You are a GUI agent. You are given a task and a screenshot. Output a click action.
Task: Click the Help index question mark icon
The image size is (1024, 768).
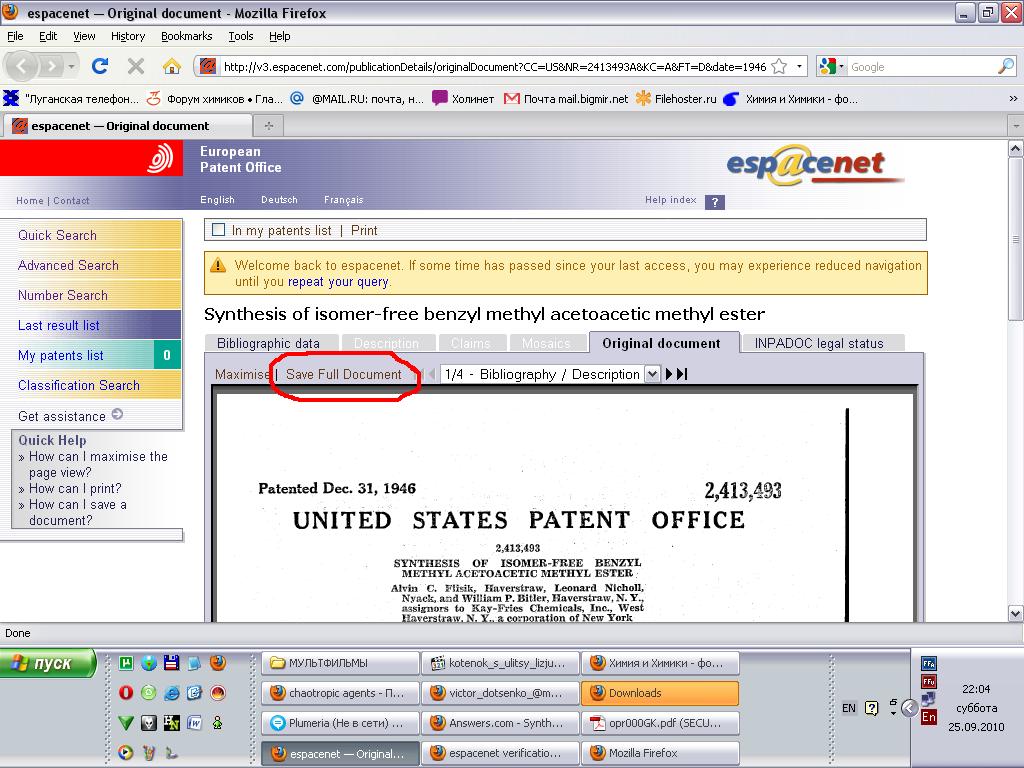pyautogui.click(x=714, y=202)
